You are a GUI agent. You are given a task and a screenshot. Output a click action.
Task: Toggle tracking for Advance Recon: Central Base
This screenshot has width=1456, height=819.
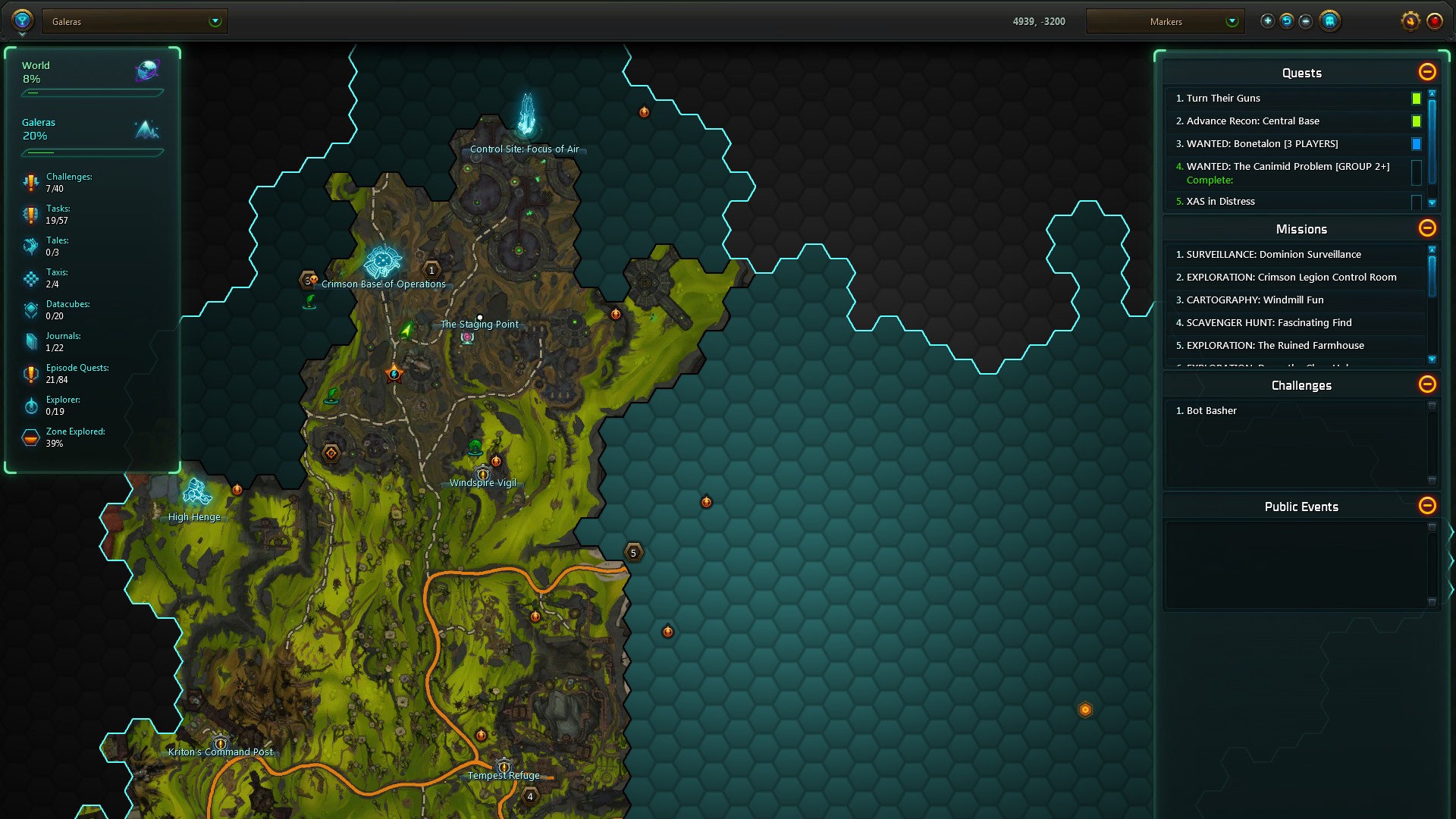1416,121
